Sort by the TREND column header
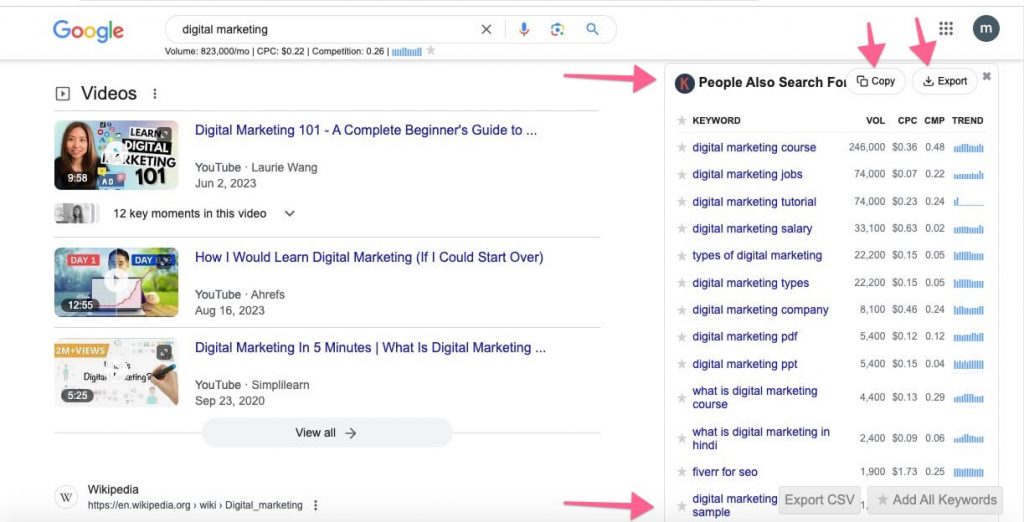 click(967, 120)
